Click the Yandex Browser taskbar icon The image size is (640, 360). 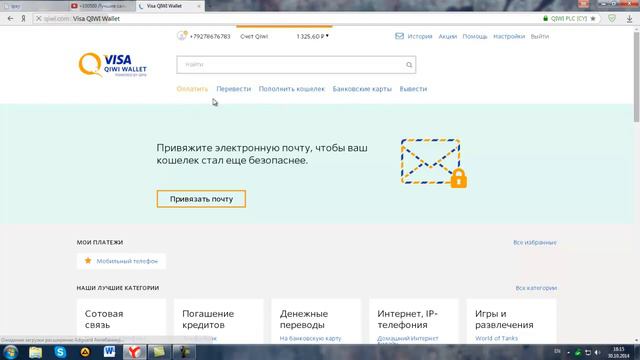click(x=134, y=352)
